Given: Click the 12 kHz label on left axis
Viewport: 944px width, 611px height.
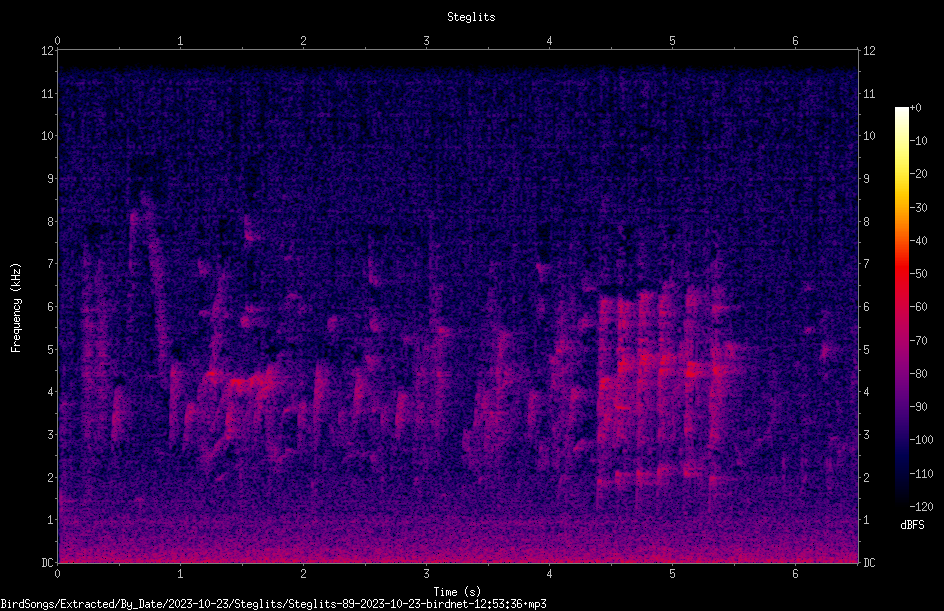Looking at the screenshot, I should pyautogui.click(x=48, y=51).
